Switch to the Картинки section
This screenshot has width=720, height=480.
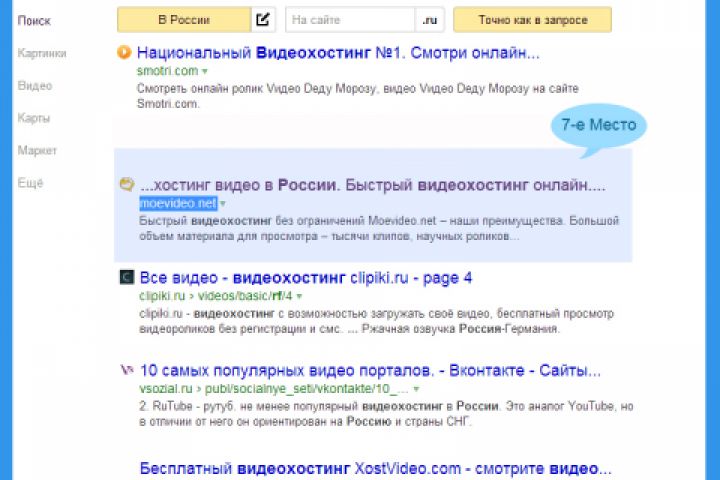click(x=42, y=53)
